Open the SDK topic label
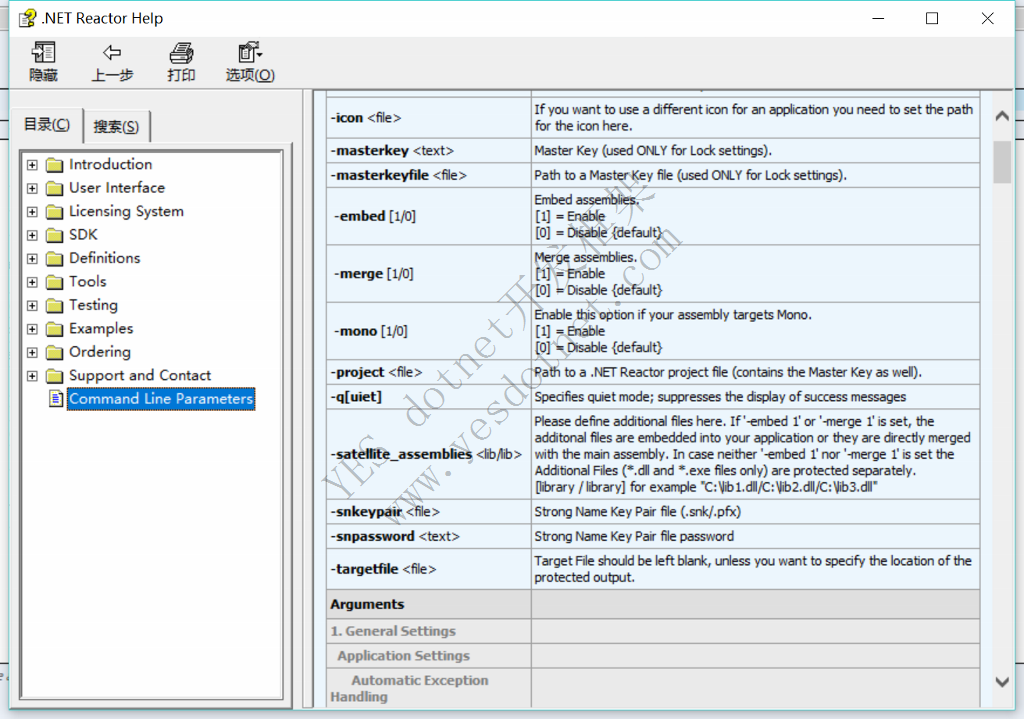The image size is (1024, 719). (83, 235)
